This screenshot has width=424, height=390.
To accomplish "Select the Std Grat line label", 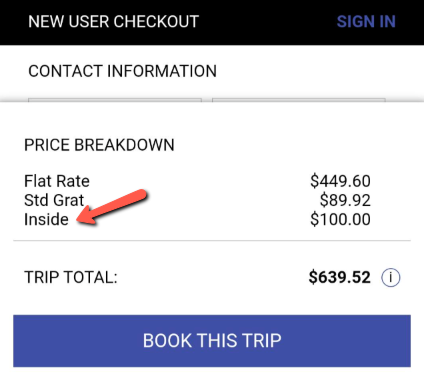I will click(x=54, y=200).
